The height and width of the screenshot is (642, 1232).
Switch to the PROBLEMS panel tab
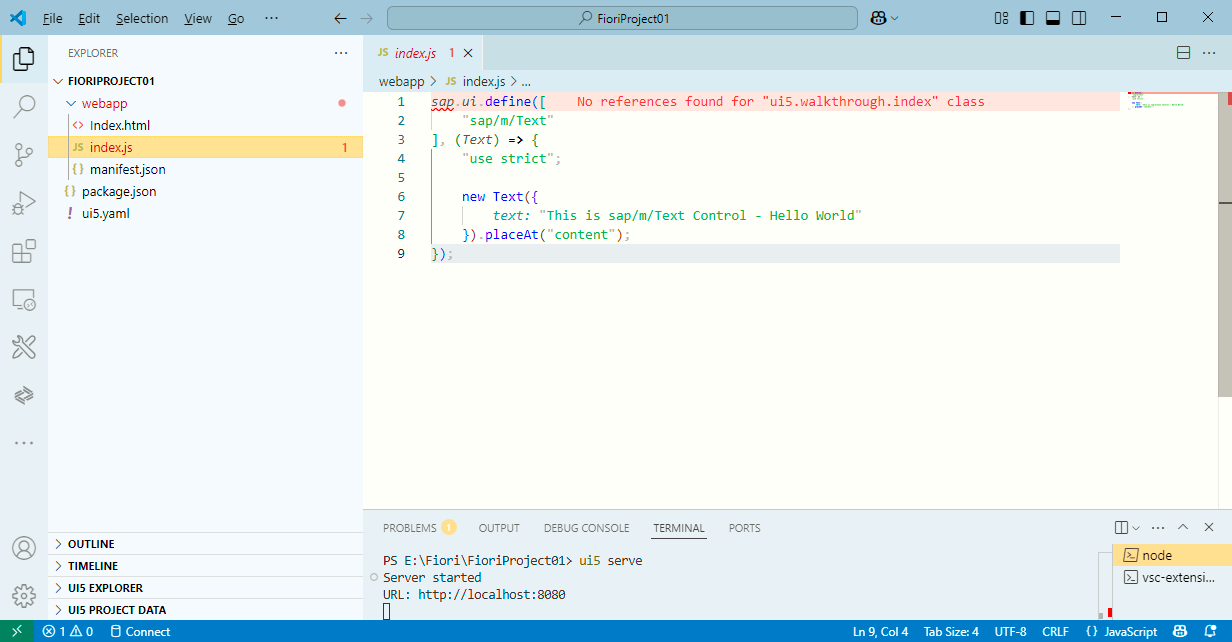click(419, 528)
